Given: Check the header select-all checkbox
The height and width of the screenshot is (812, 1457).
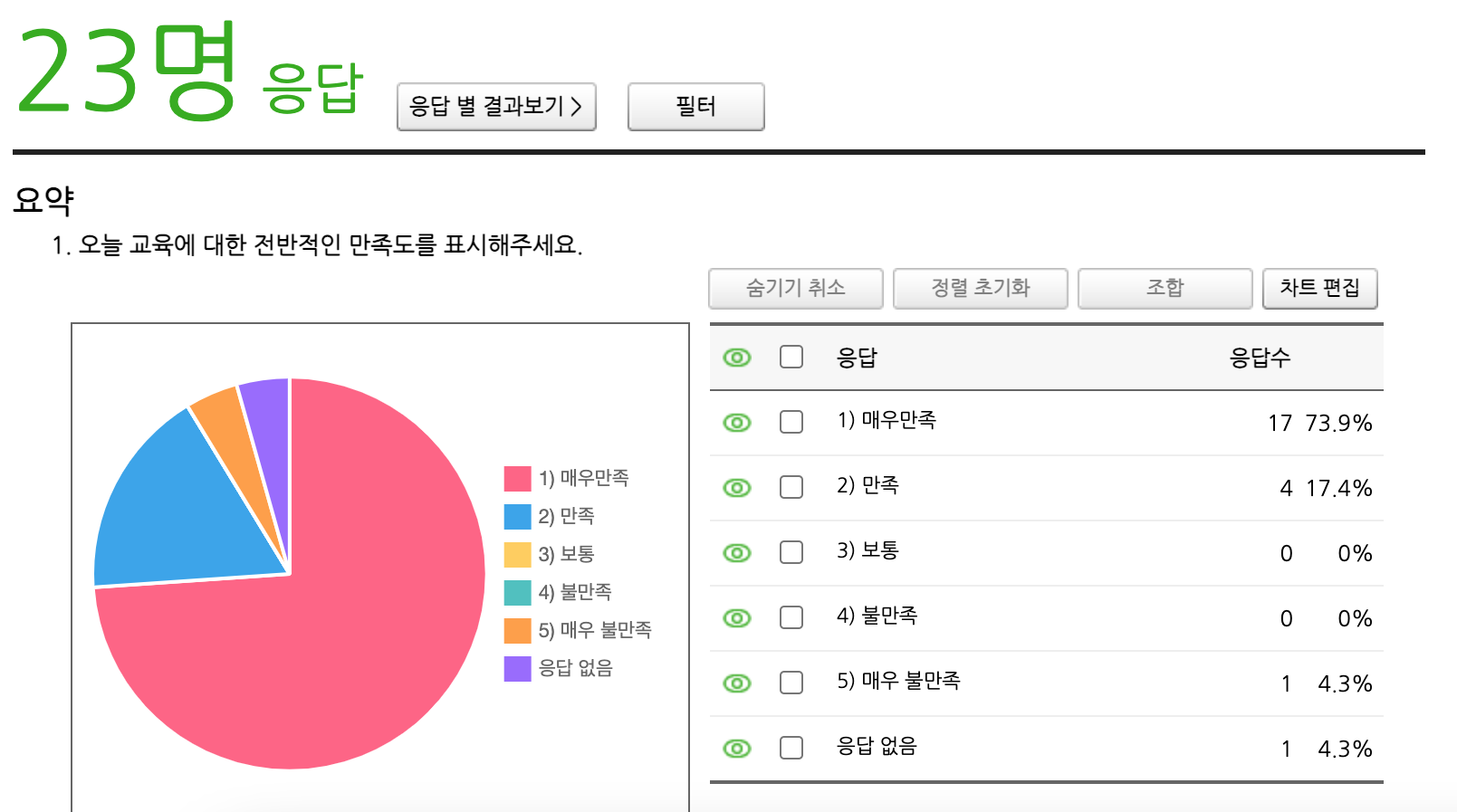Looking at the screenshot, I should tap(791, 357).
